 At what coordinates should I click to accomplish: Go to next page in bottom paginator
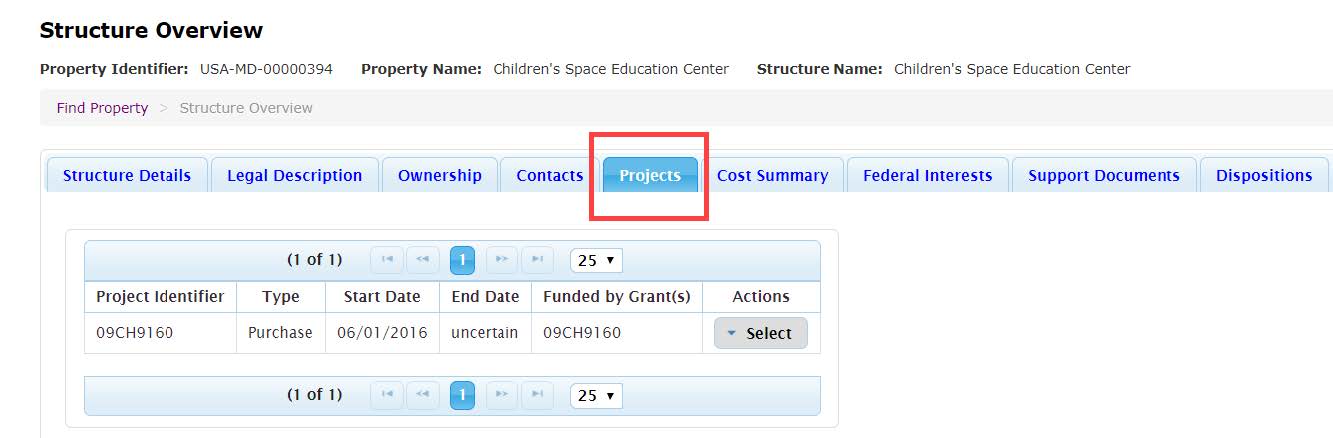(502, 396)
